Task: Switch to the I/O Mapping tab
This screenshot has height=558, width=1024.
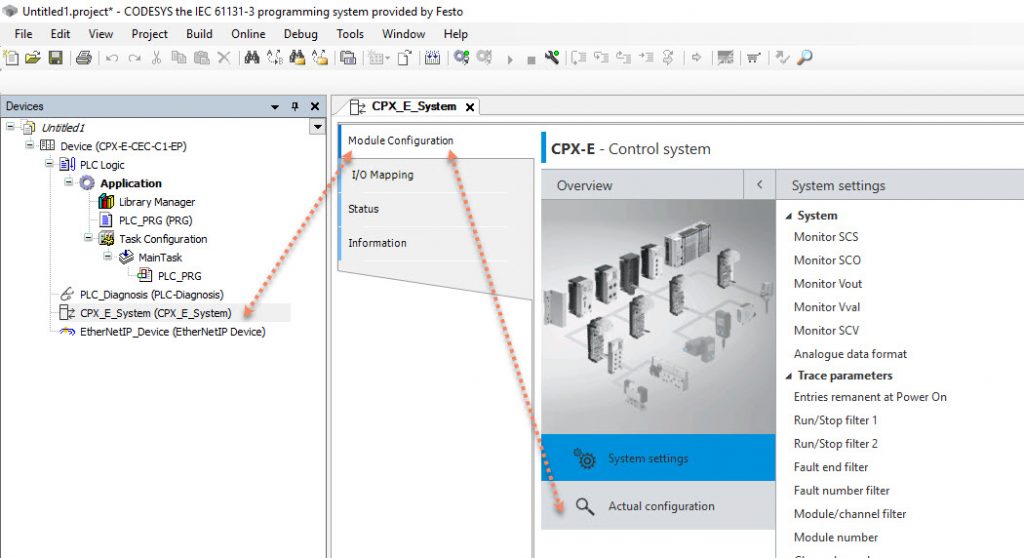Action: [x=383, y=174]
